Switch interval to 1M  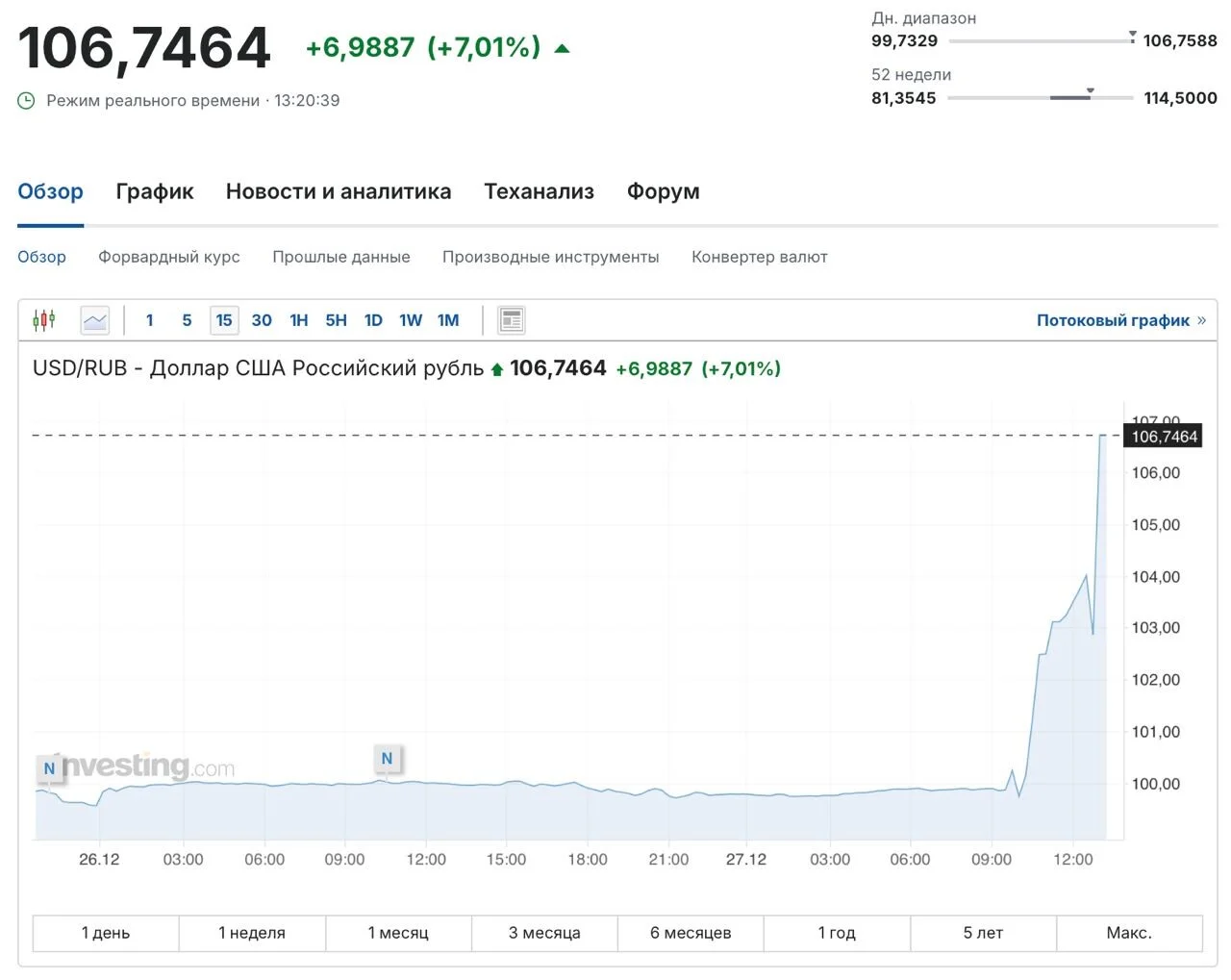click(448, 320)
